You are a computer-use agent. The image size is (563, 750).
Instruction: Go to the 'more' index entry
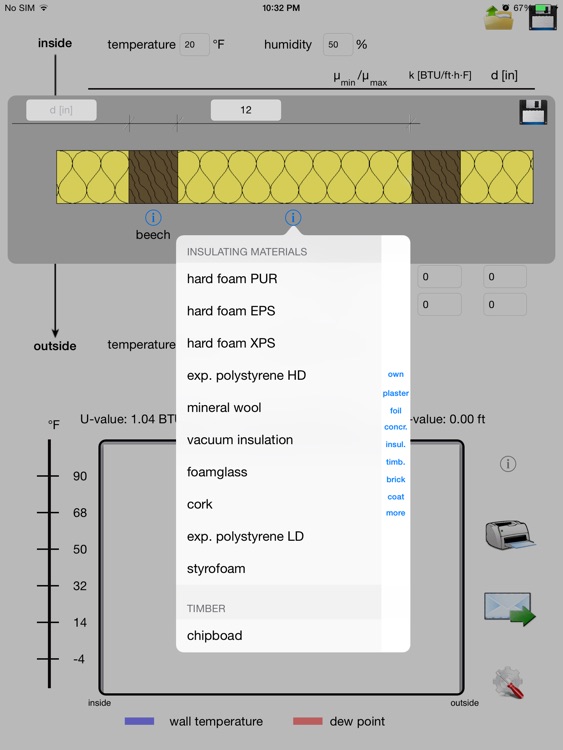(396, 513)
